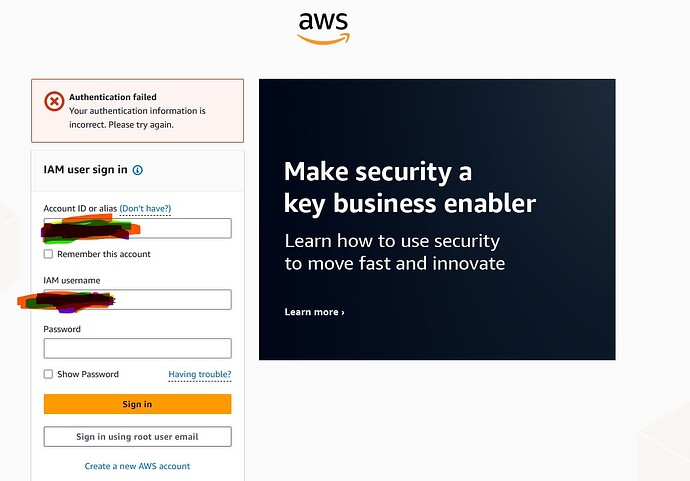The width and height of the screenshot is (690, 481).
Task: Click the Account ID or alias field
Action: pos(137,228)
